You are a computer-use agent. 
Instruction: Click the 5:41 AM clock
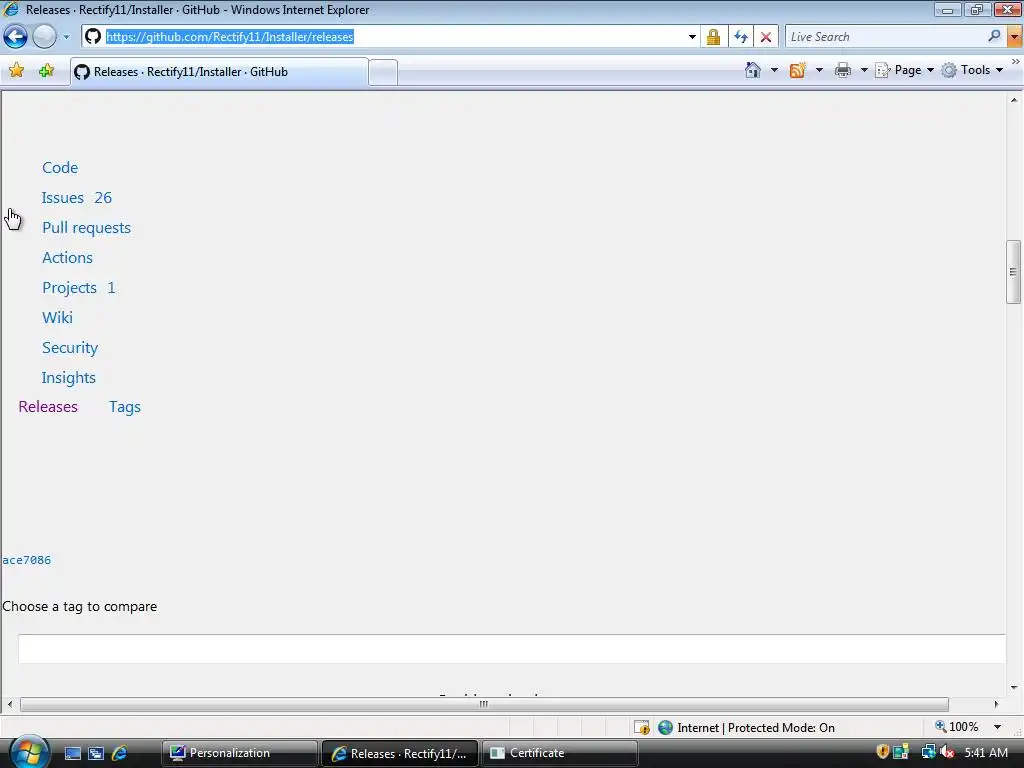coord(985,753)
